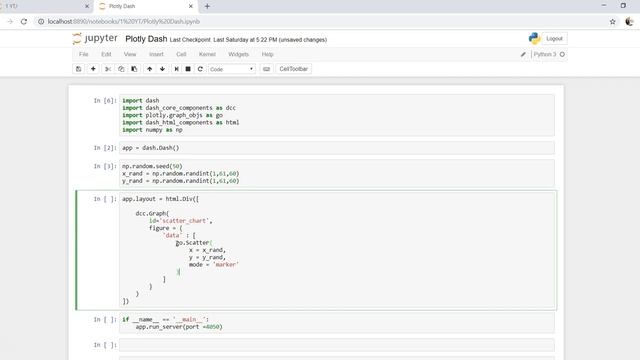Open the Kernel menu
The image size is (640, 360).
[207, 54]
